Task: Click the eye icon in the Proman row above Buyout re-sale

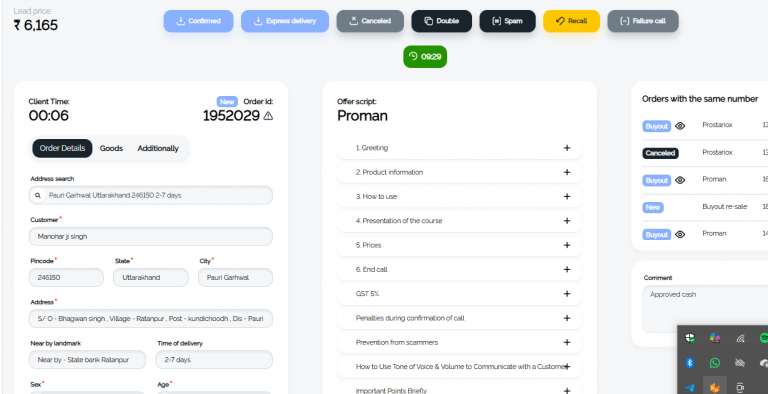Action: pos(680,180)
